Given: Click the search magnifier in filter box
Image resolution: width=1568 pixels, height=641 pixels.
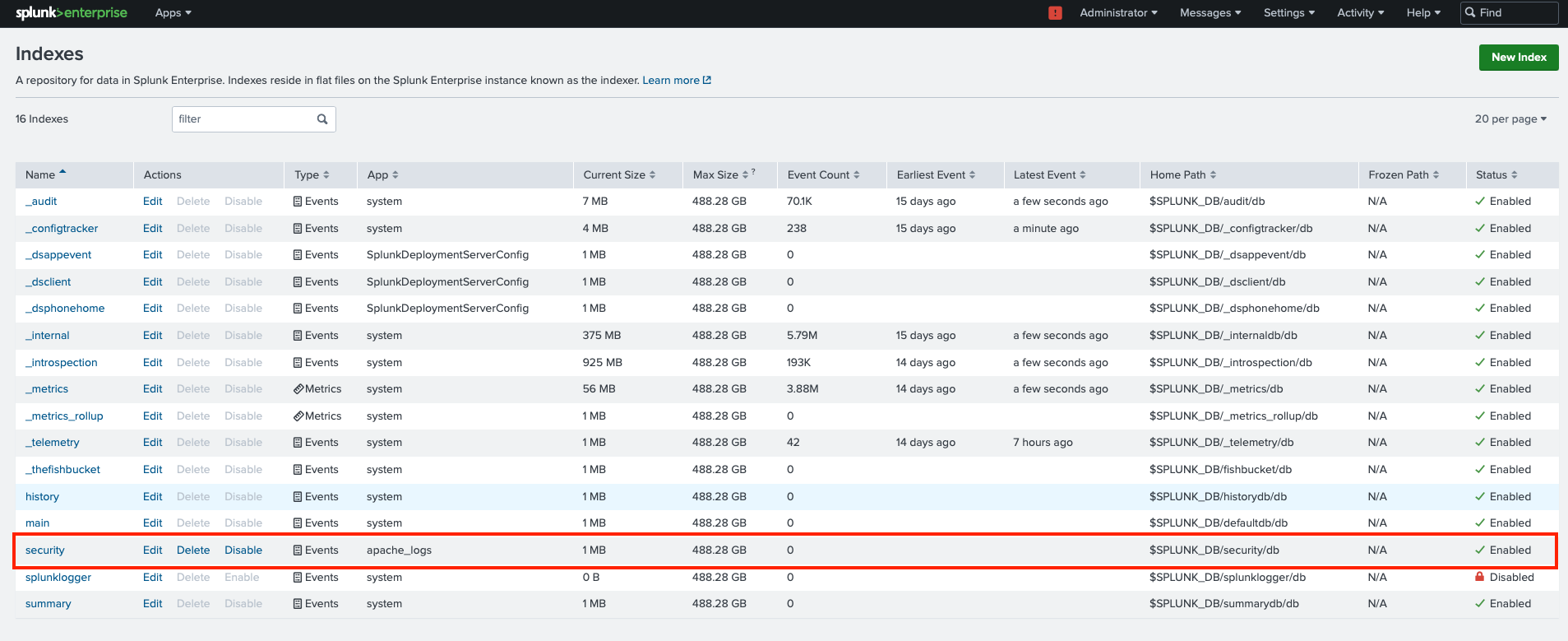Looking at the screenshot, I should [322, 119].
